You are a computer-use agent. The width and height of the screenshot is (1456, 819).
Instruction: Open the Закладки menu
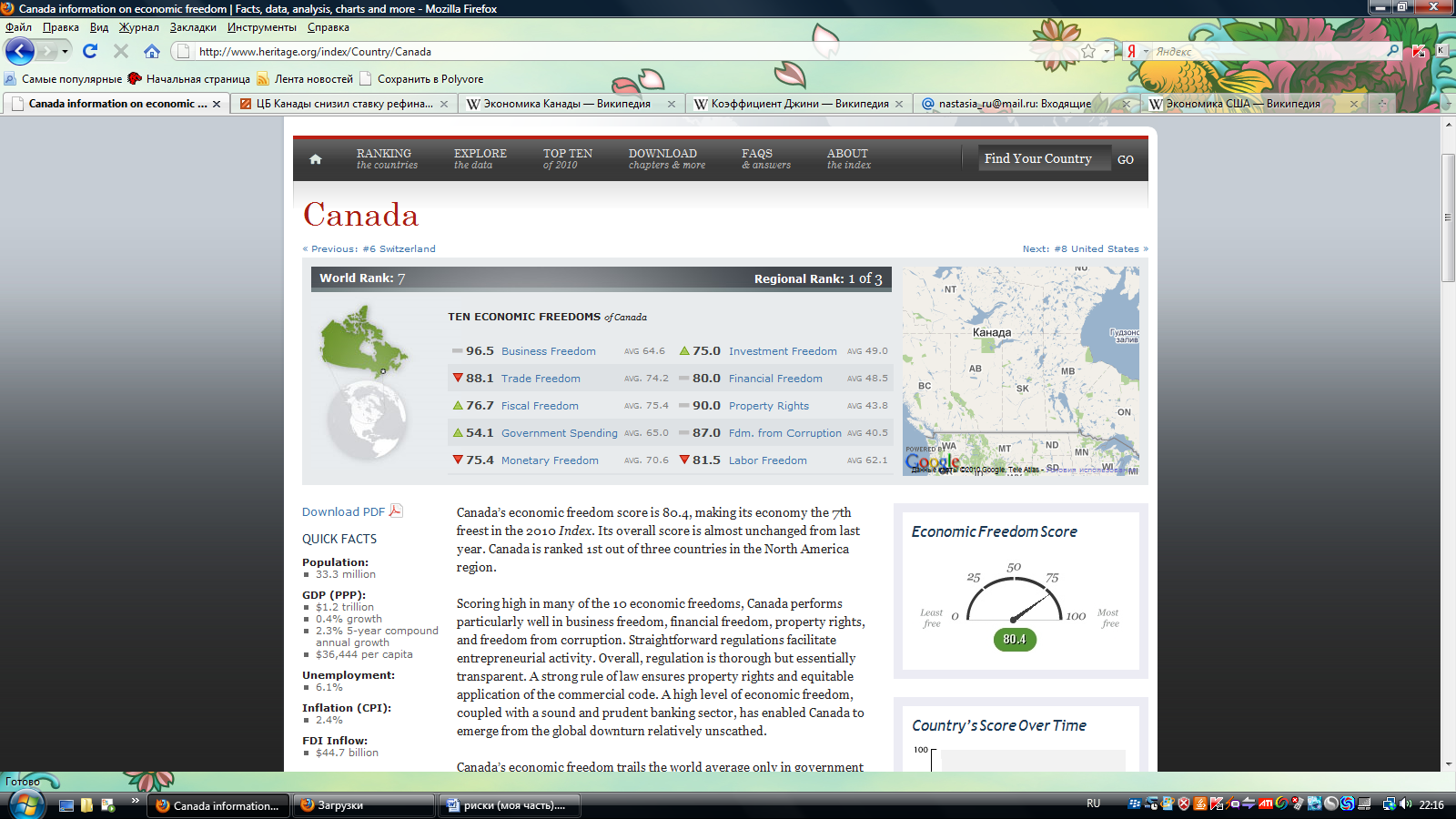193,27
